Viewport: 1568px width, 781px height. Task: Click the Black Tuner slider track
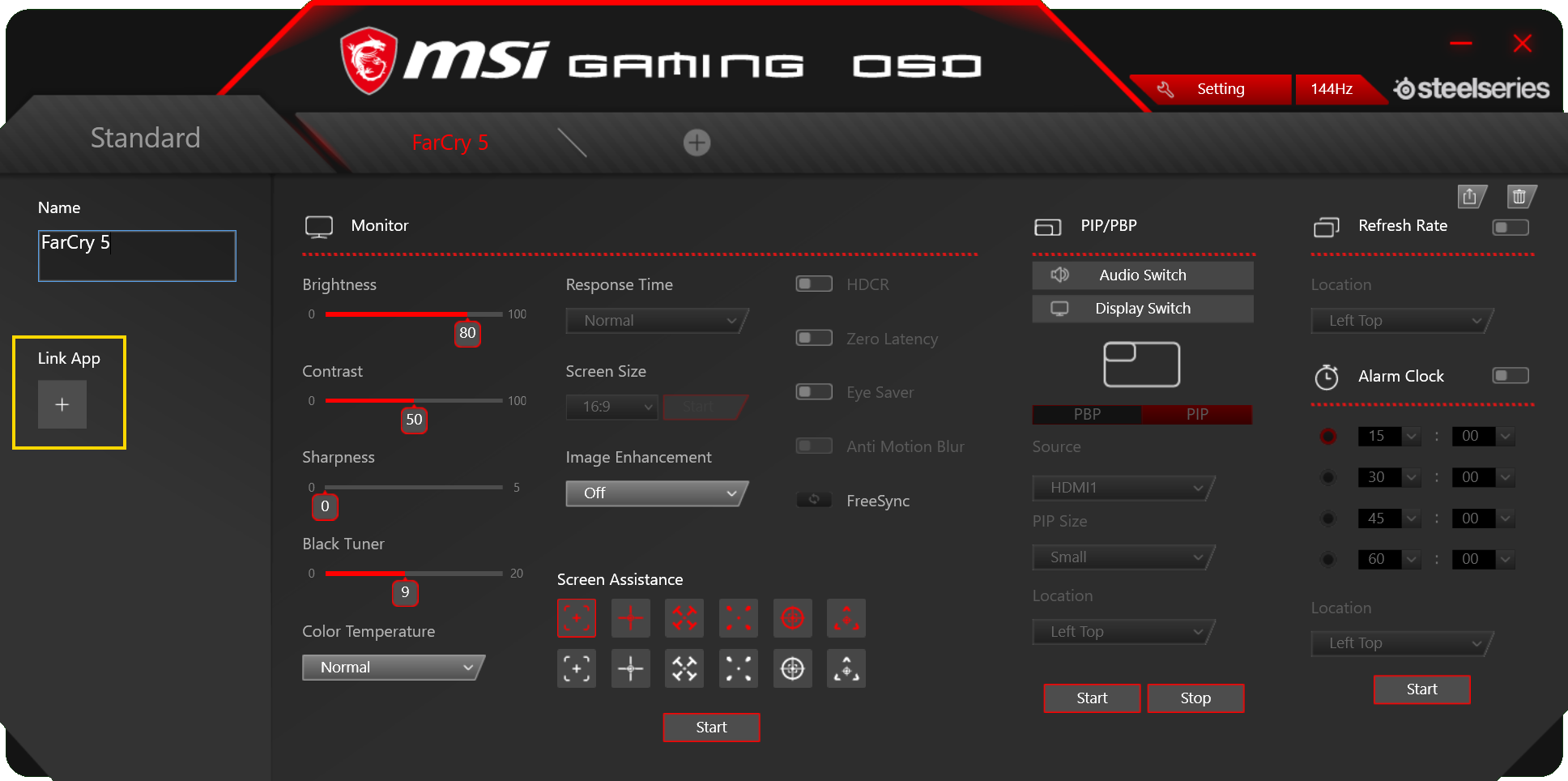pyautogui.click(x=414, y=574)
